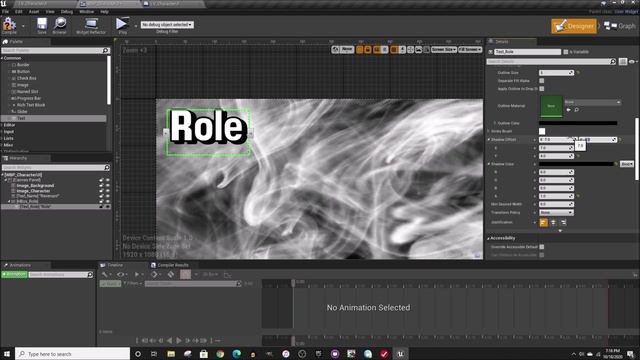Click the Strike Brush white swatch
The image size is (640, 360).
click(x=542, y=131)
